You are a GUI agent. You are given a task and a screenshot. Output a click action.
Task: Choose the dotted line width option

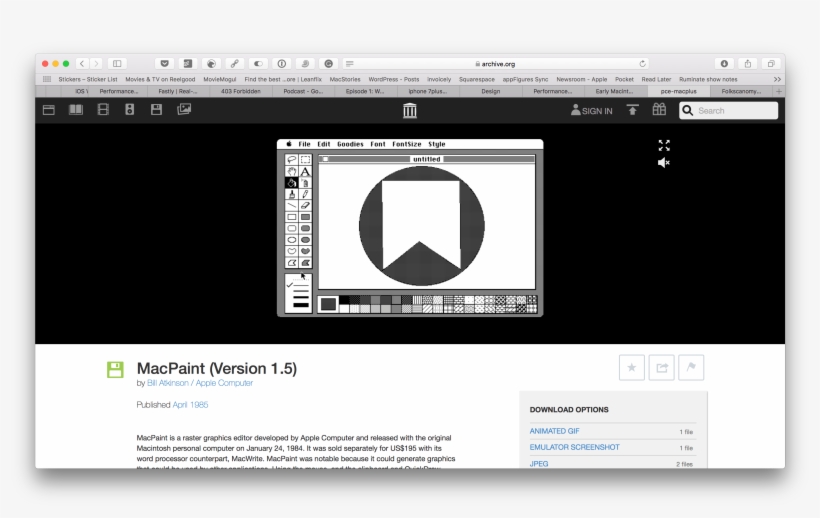301,280
